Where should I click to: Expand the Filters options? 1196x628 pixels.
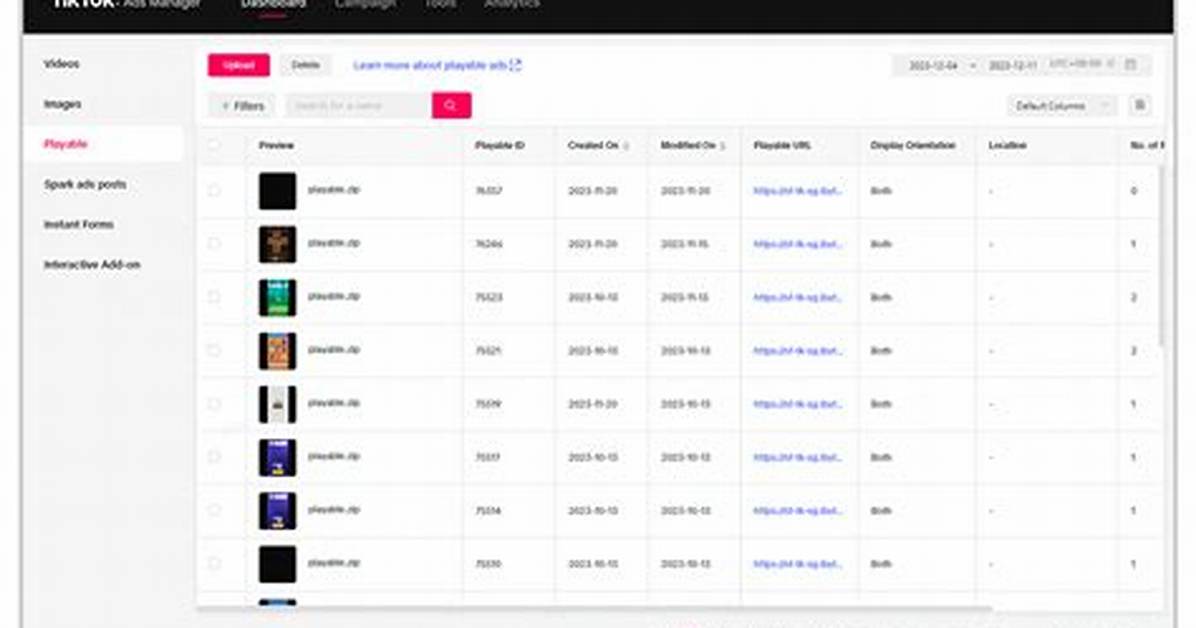(x=242, y=106)
